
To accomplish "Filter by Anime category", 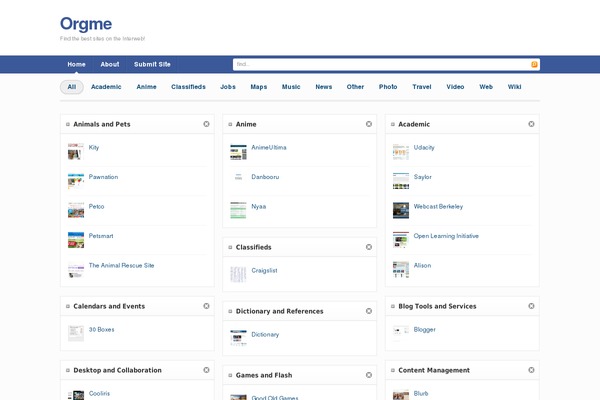I will tap(147, 87).
